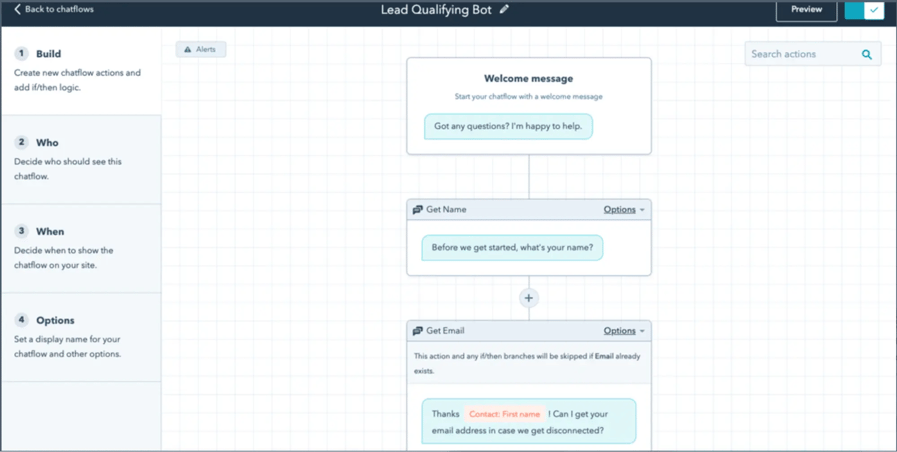Open Options dropdown on Get Name
The height and width of the screenshot is (452, 897).
coord(624,210)
